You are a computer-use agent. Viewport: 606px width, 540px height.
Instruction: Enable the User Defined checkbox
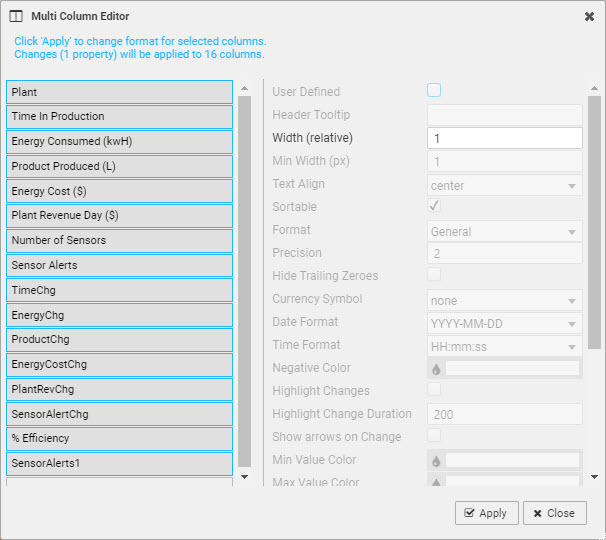[434, 91]
